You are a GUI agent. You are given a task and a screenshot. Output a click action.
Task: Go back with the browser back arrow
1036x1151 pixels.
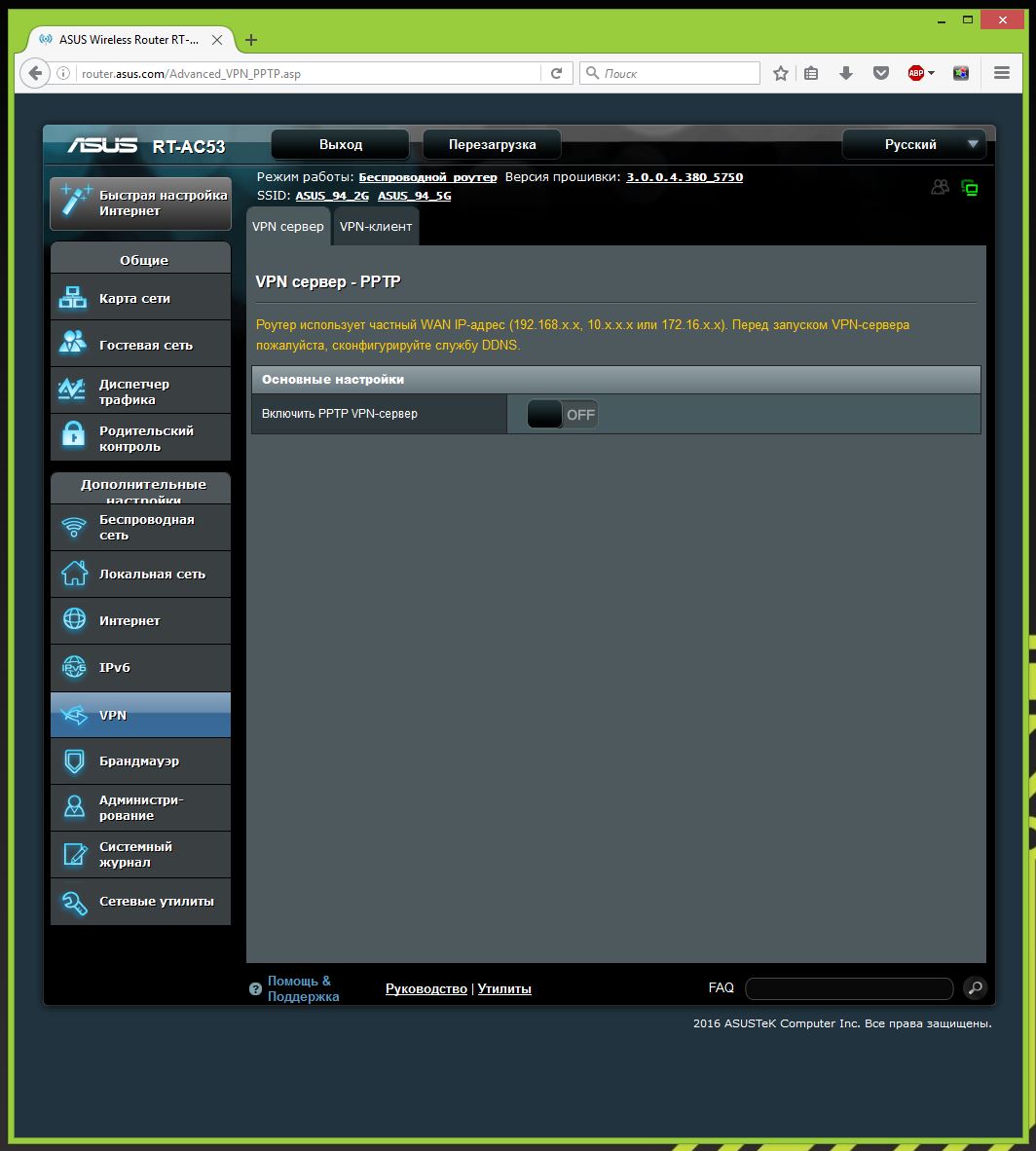34,73
